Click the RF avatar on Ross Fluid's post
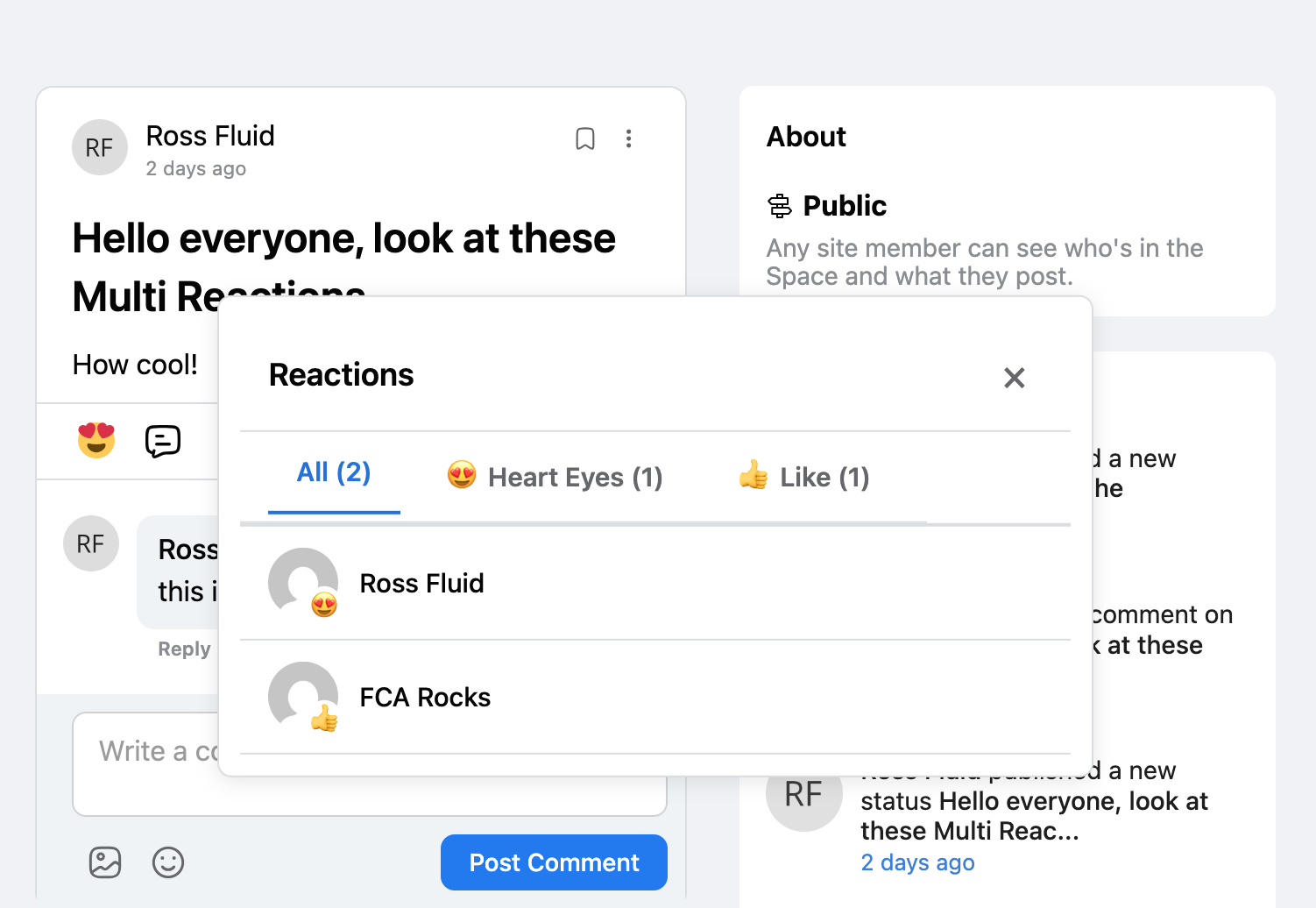Screen dimensions: 1316x908 (x=99, y=147)
